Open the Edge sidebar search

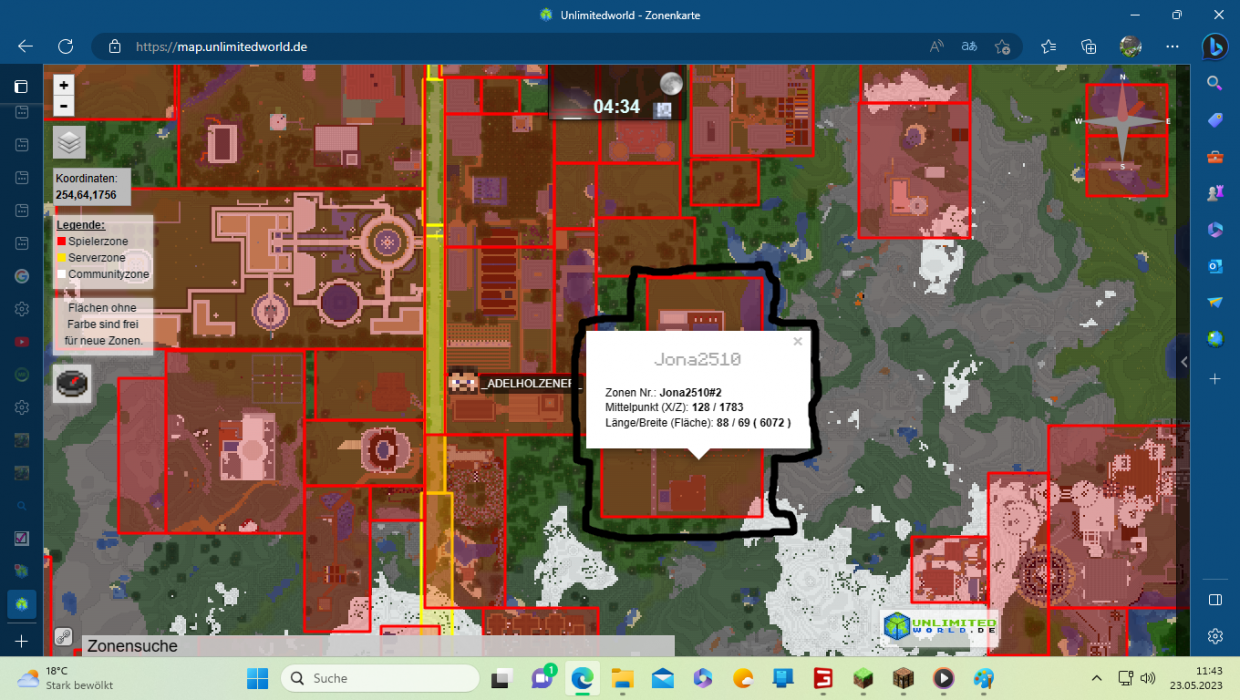[1215, 83]
